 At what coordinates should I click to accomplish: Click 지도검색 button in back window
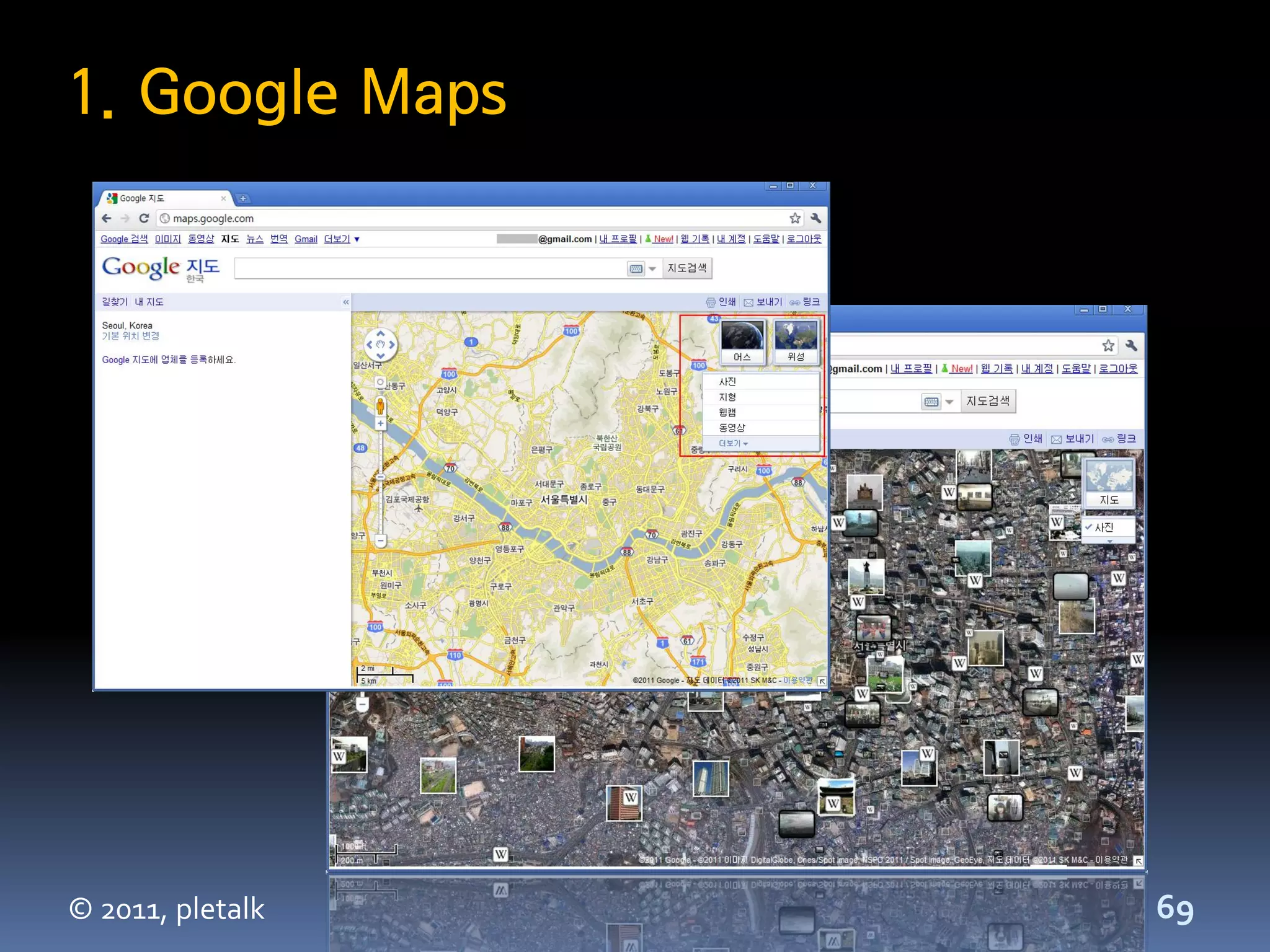click(x=988, y=402)
